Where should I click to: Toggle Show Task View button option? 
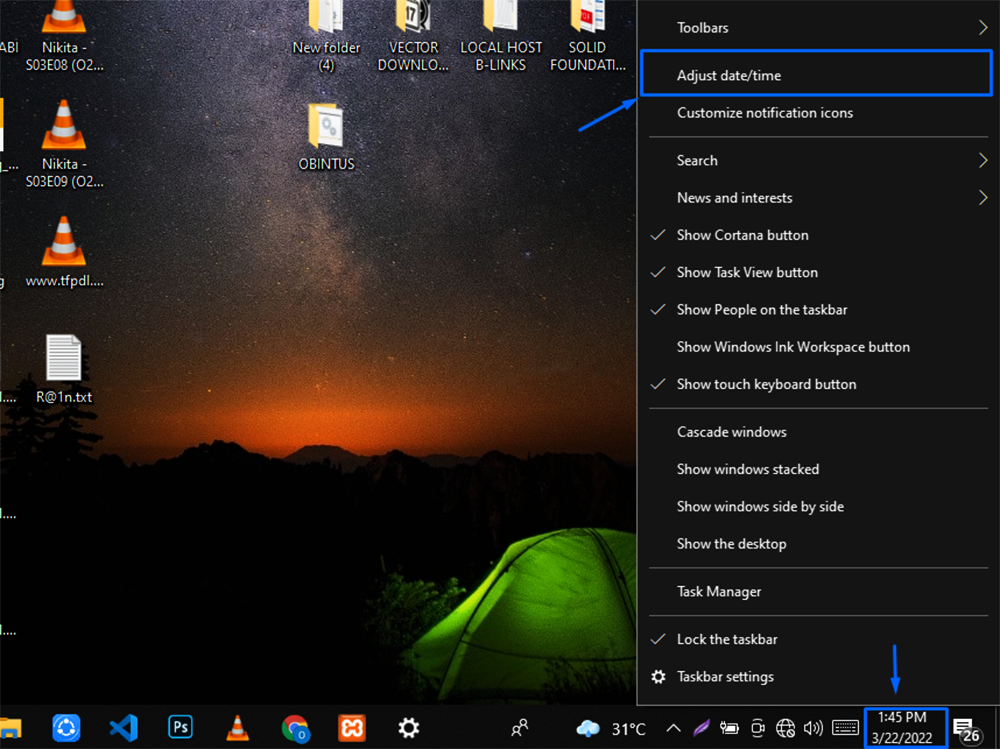[746, 272]
